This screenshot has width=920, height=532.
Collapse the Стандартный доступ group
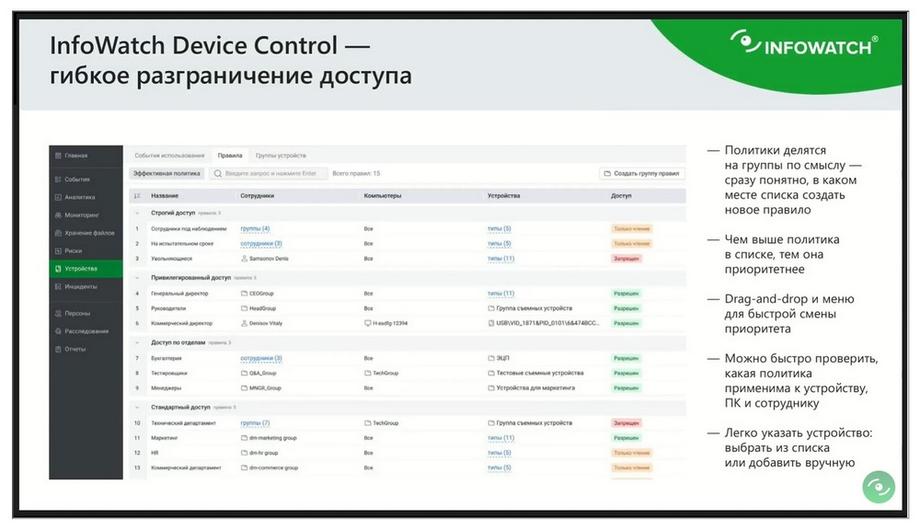tap(137, 407)
